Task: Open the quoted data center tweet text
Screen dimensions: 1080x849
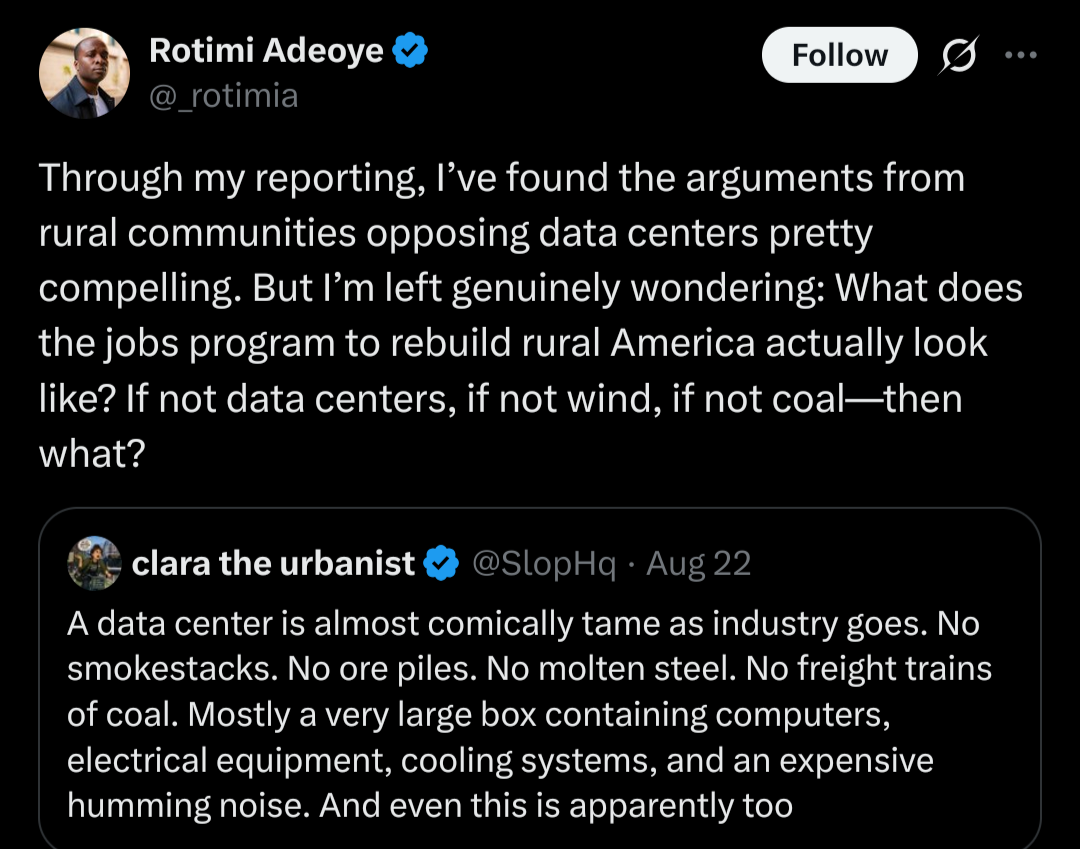Action: (529, 714)
